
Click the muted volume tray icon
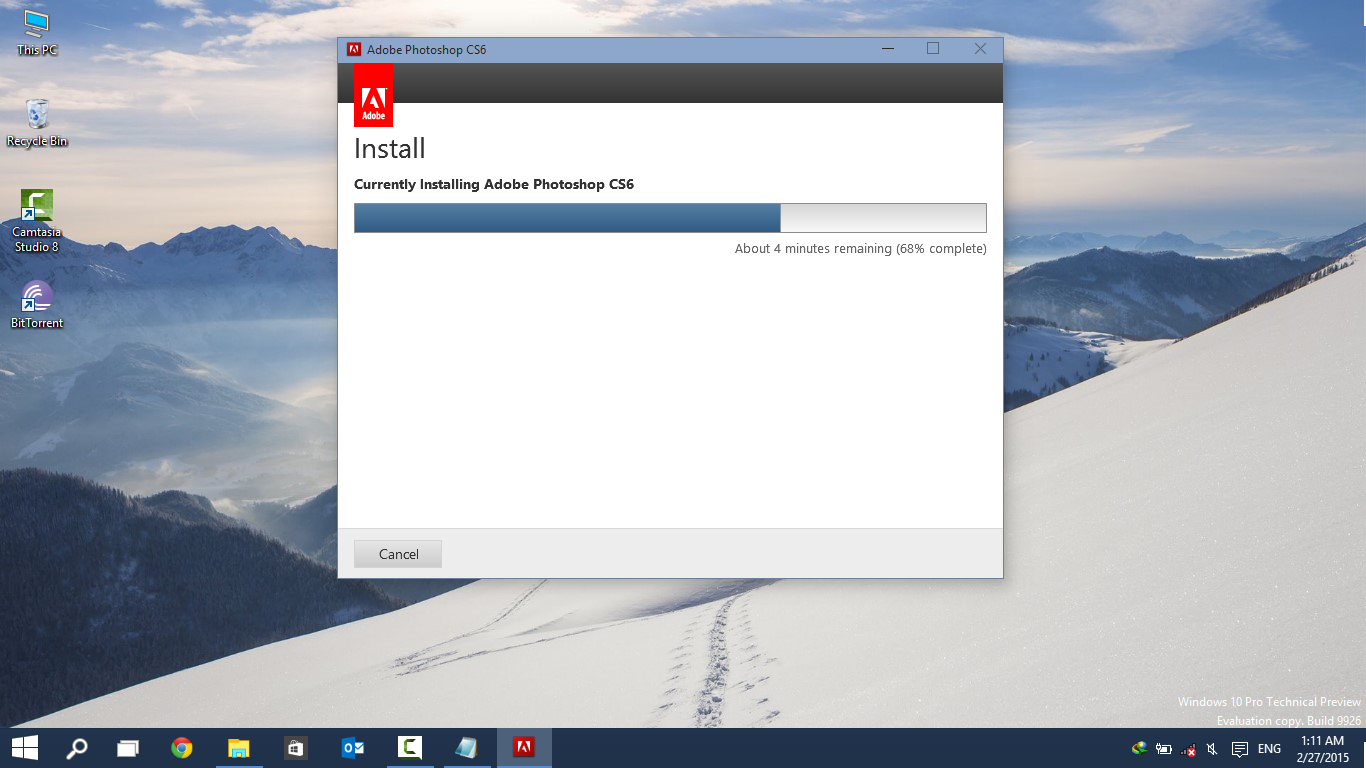tap(1212, 749)
